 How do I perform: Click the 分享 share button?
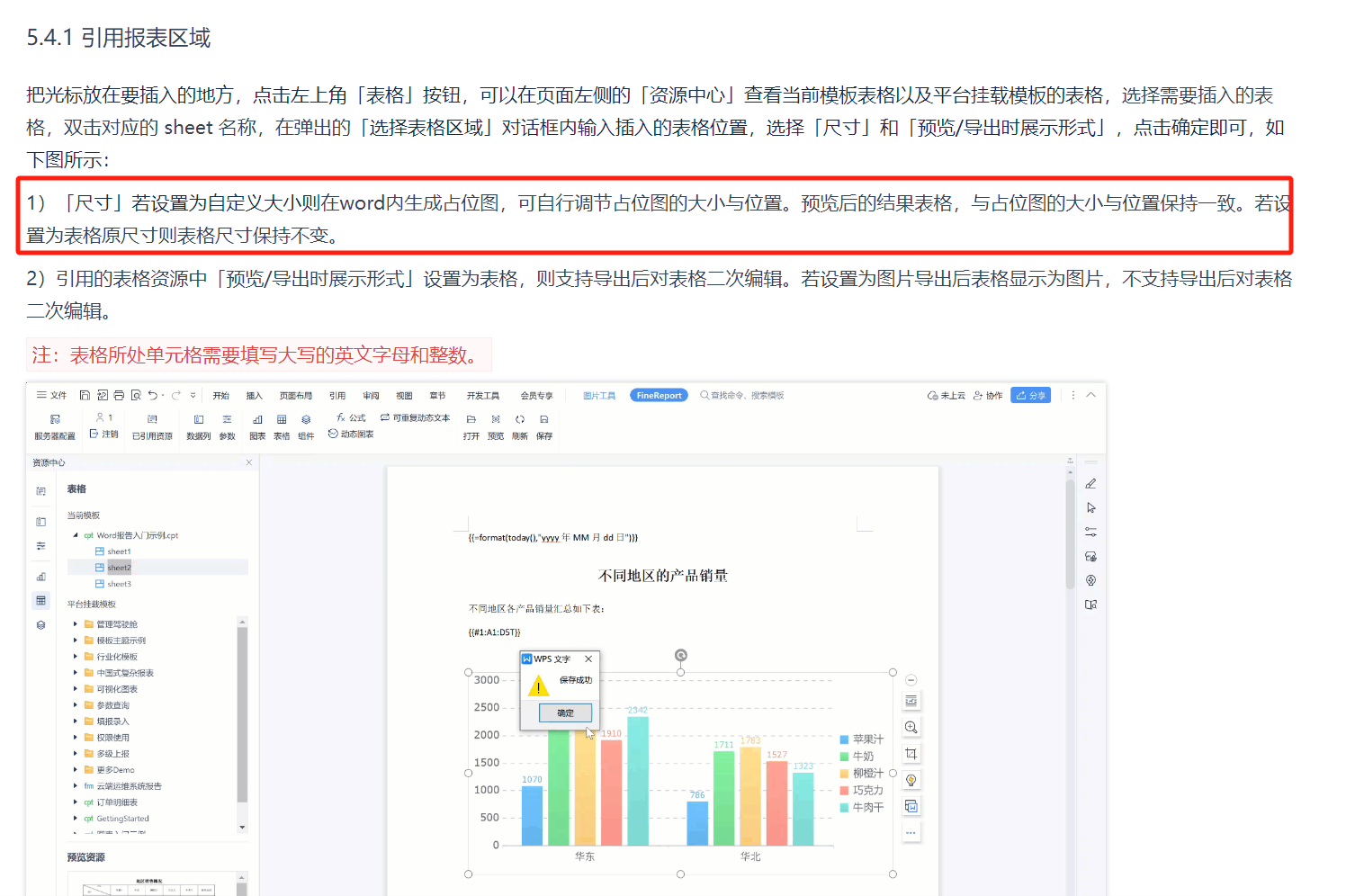point(1030,395)
